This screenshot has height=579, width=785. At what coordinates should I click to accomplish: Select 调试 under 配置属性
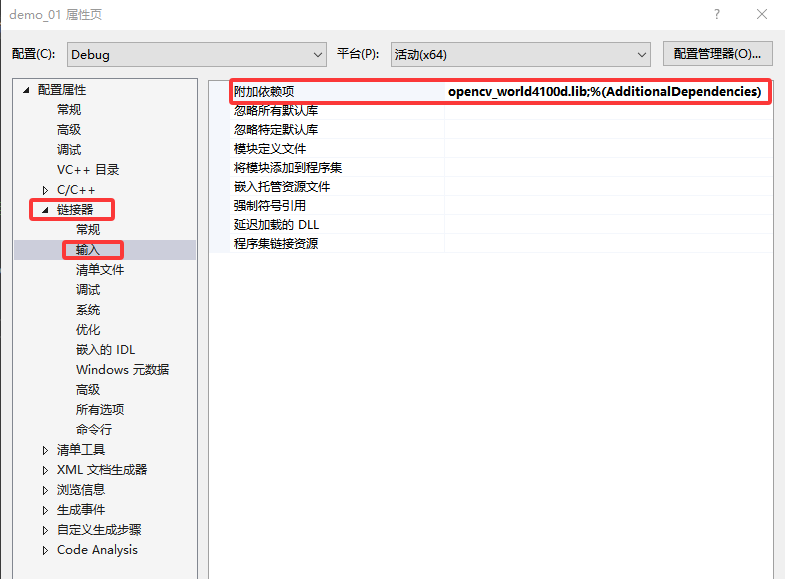69,150
